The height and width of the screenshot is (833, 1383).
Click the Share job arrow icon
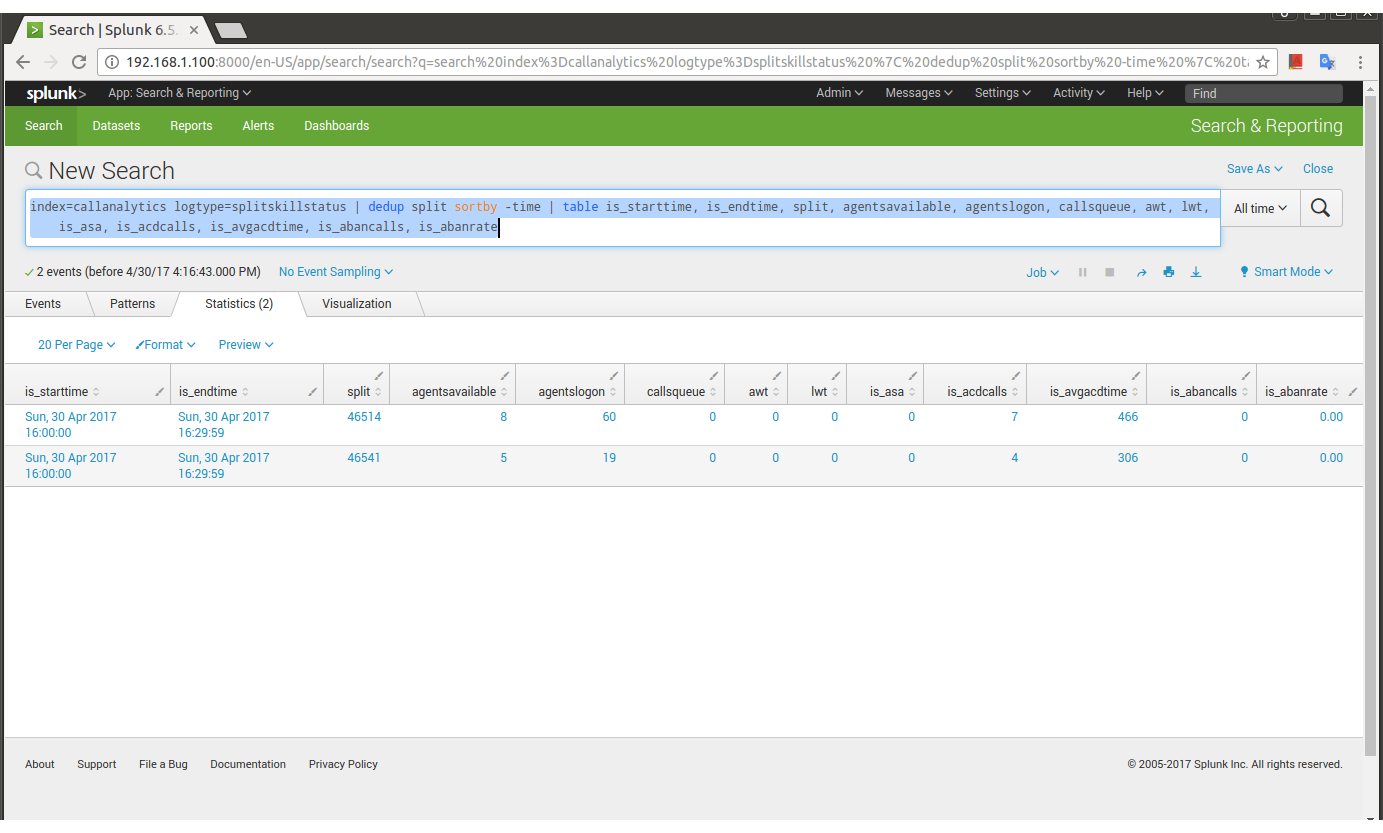(1141, 272)
